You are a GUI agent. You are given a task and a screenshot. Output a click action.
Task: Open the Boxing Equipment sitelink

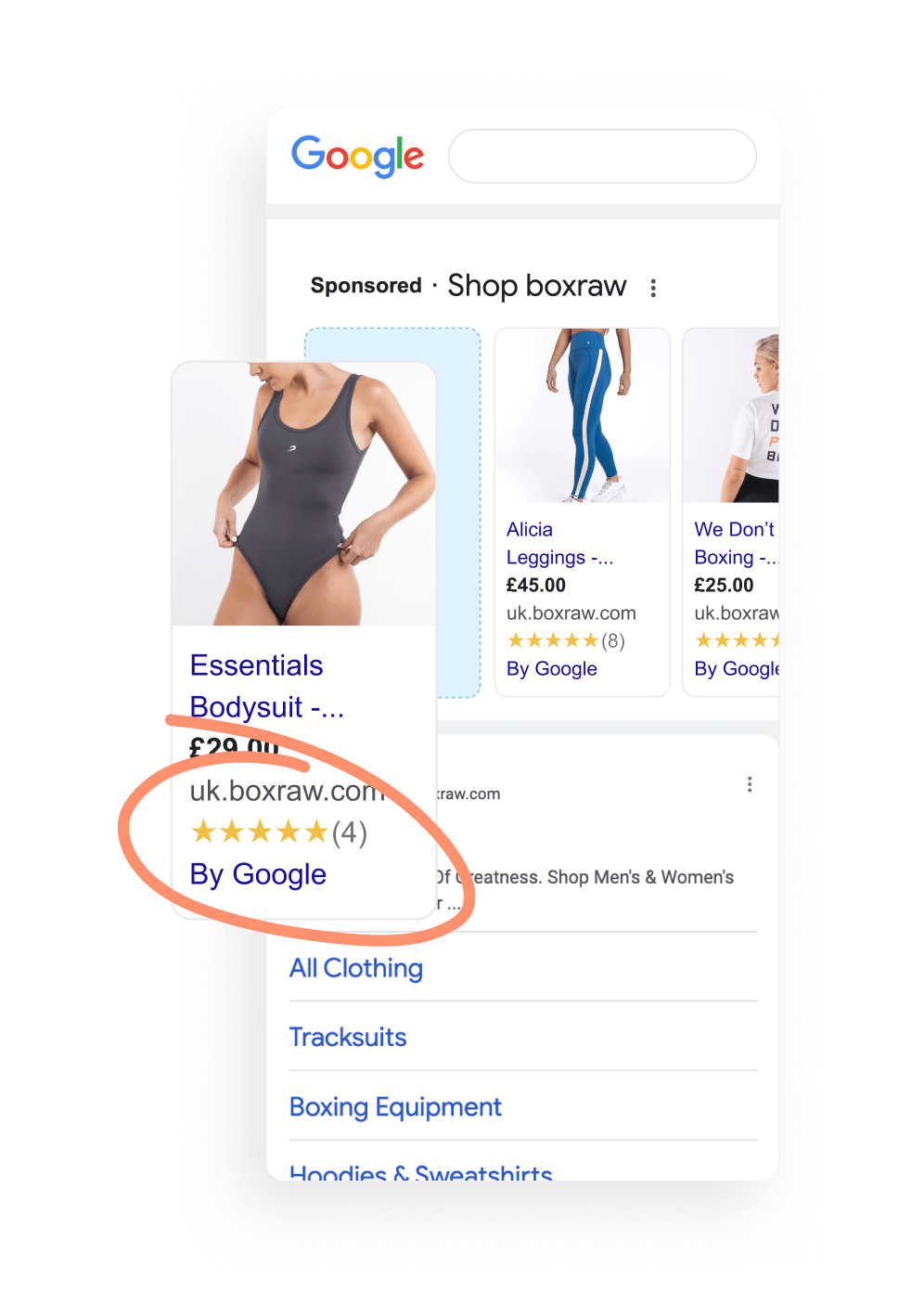coord(395,1106)
